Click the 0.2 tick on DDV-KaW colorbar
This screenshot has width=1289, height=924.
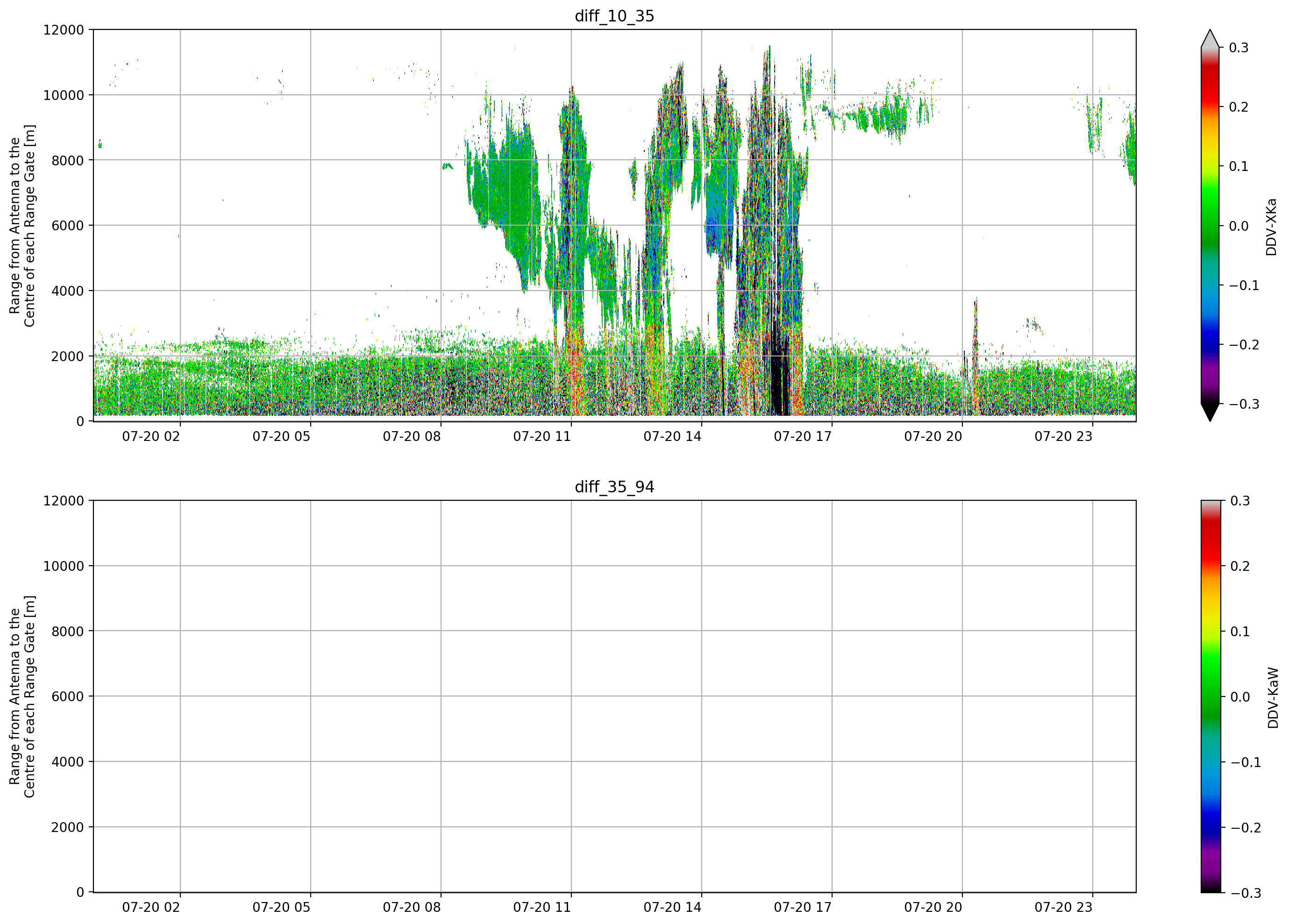click(1240, 566)
